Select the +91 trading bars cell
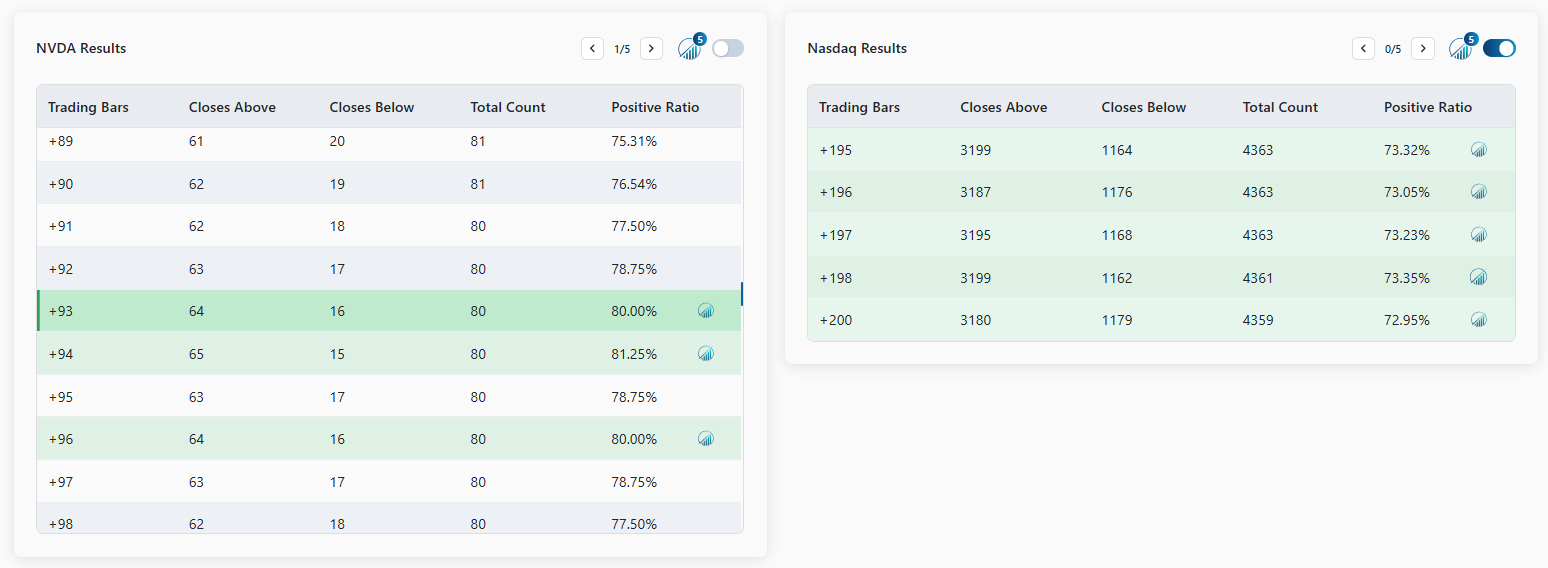The width and height of the screenshot is (1548, 568). (60, 226)
